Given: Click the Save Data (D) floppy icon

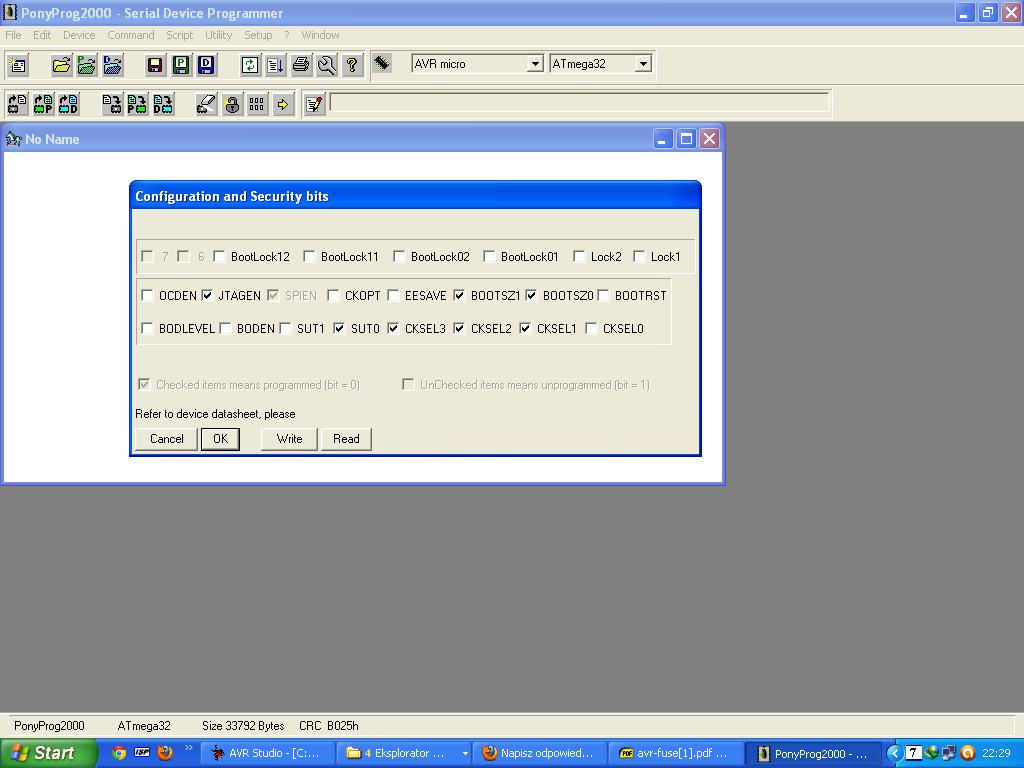Looking at the screenshot, I should pyautogui.click(x=206, y=65).
